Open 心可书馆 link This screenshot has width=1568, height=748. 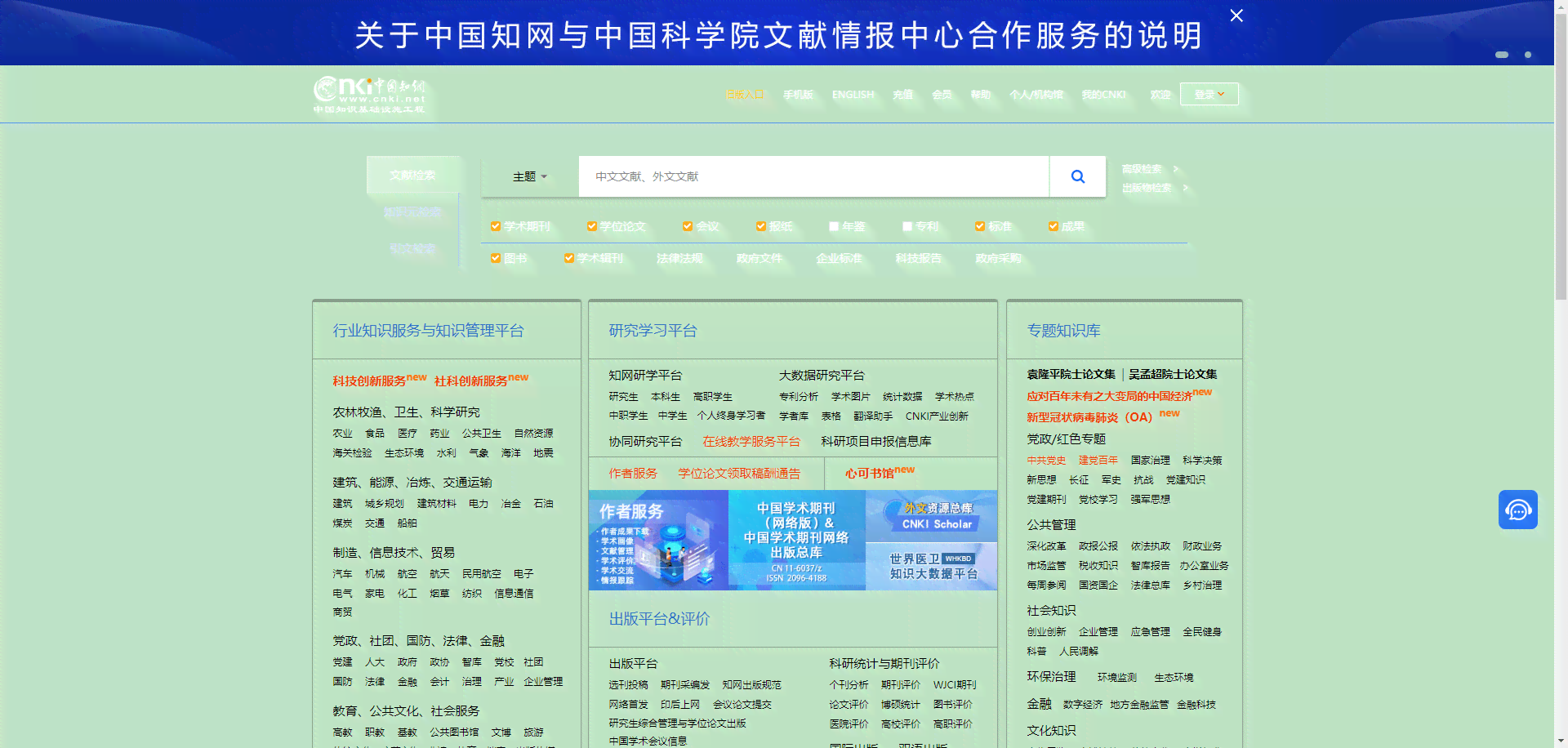coord(870,473)
